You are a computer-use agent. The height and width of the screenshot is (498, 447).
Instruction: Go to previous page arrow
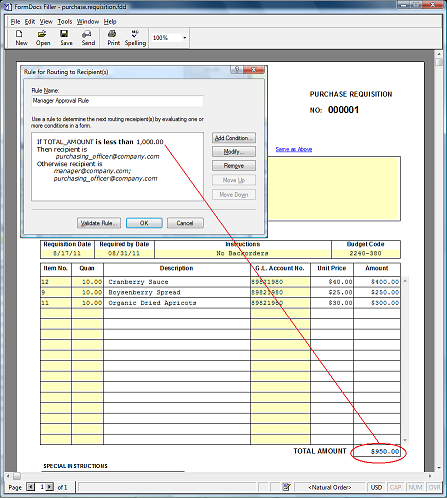[30, 487]
